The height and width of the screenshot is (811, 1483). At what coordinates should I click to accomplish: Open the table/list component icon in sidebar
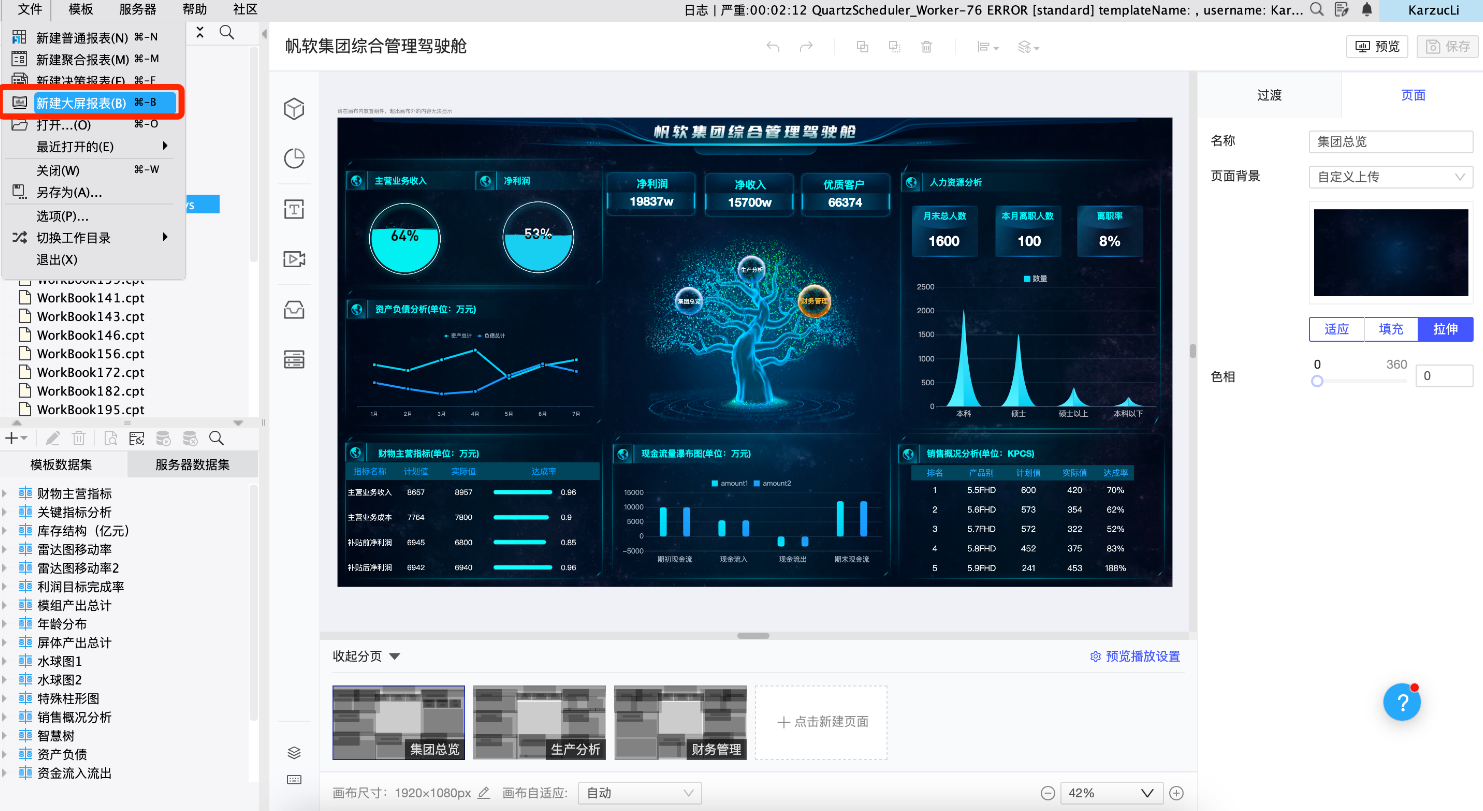(294, 358)
